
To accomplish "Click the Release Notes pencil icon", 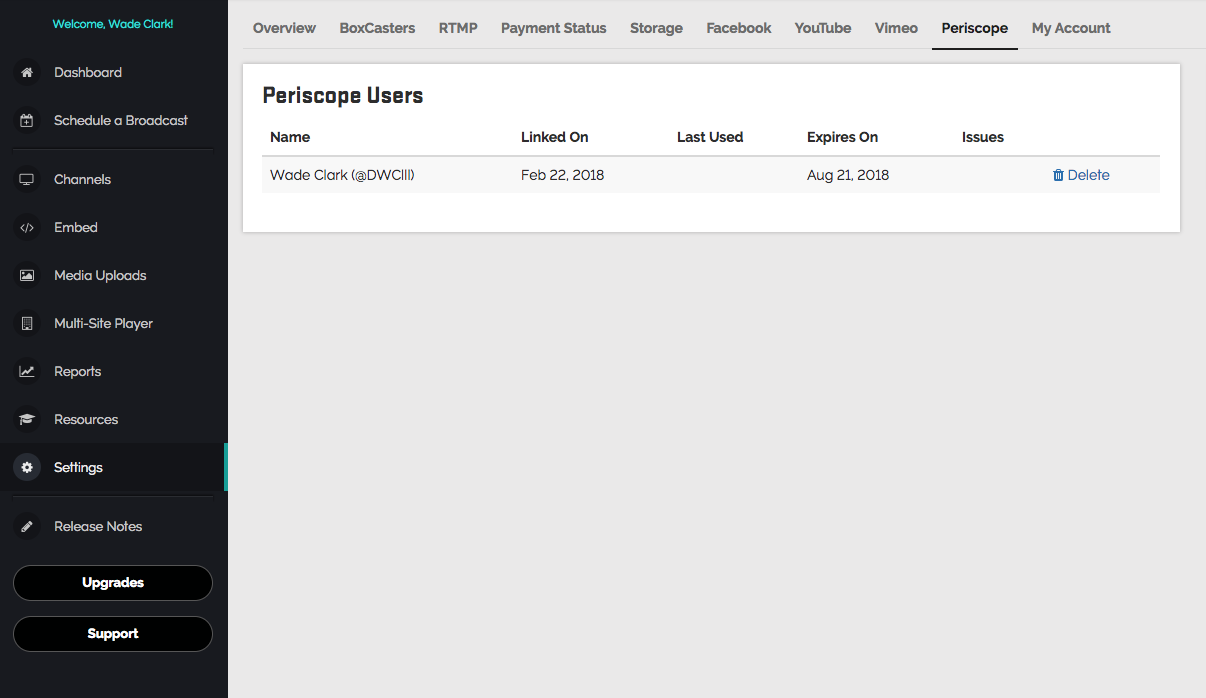I will tap(27, 527).
